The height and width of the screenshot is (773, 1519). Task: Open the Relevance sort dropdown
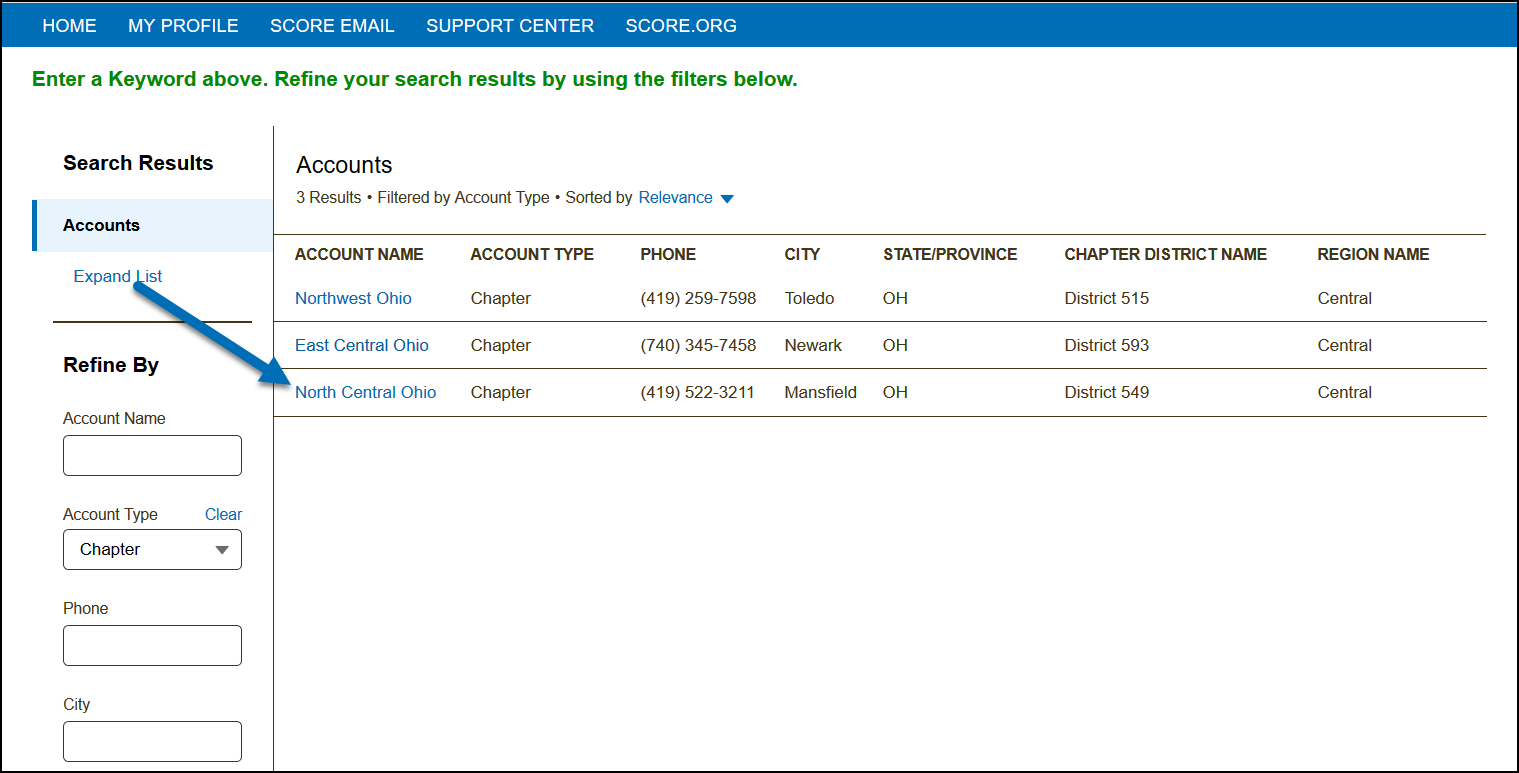click(676, 198)
